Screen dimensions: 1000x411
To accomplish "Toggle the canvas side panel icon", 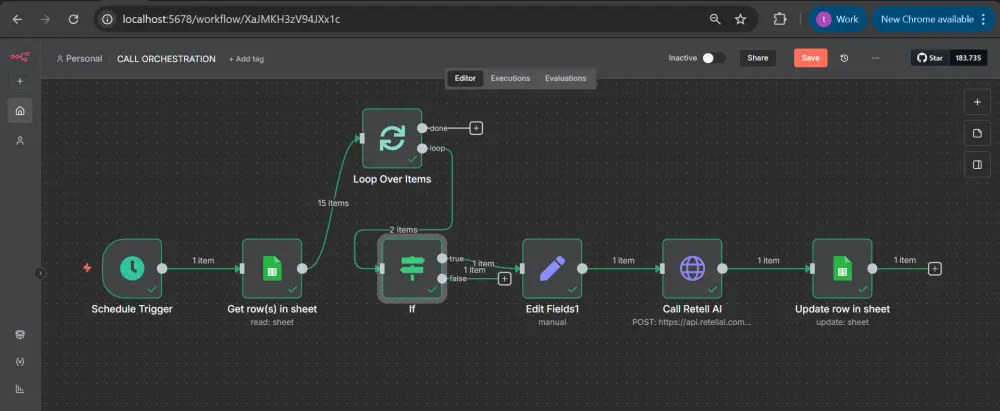I will (x=977, y=165).
